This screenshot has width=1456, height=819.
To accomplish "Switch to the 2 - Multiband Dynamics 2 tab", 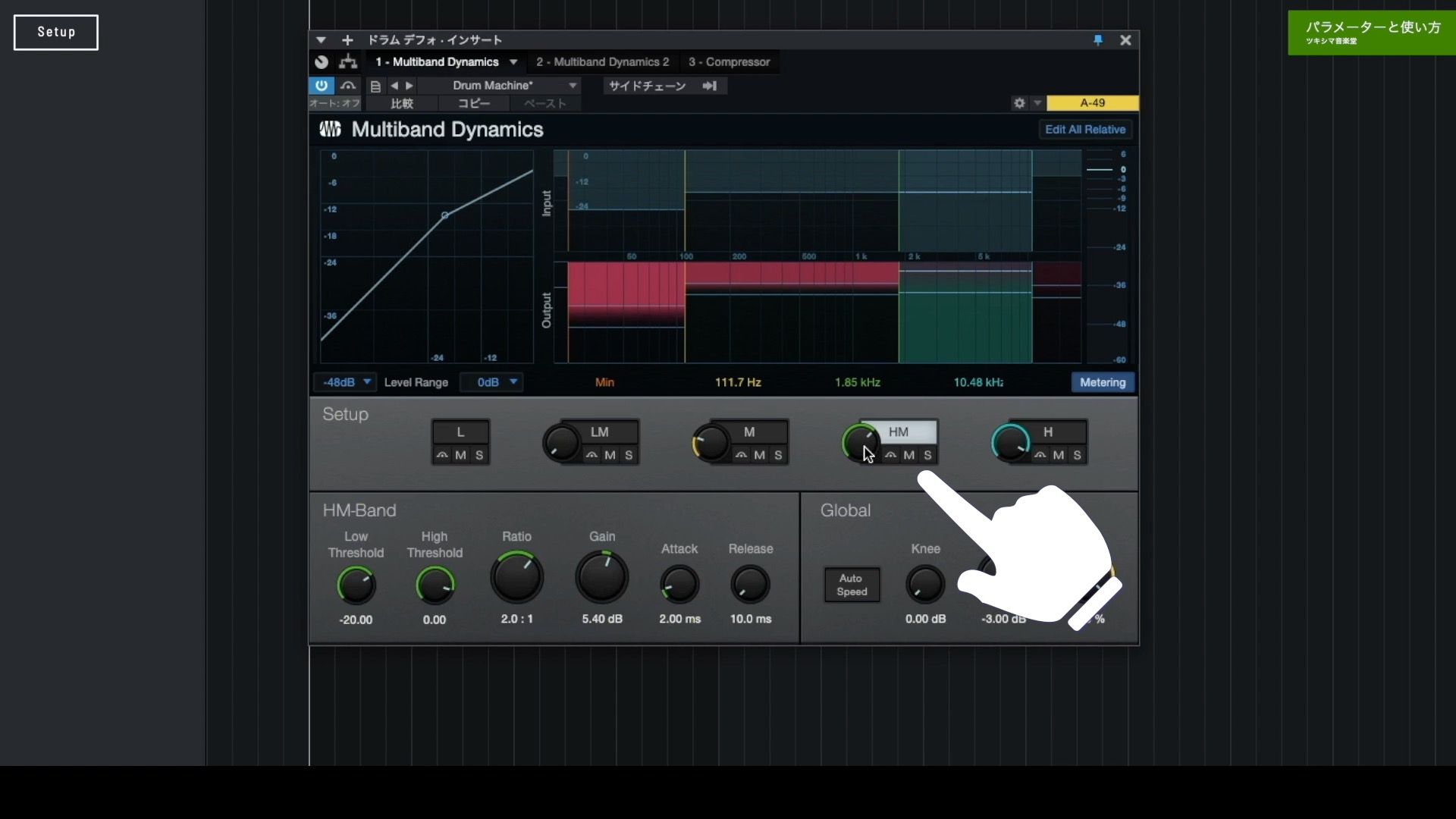I will [603, 61].
